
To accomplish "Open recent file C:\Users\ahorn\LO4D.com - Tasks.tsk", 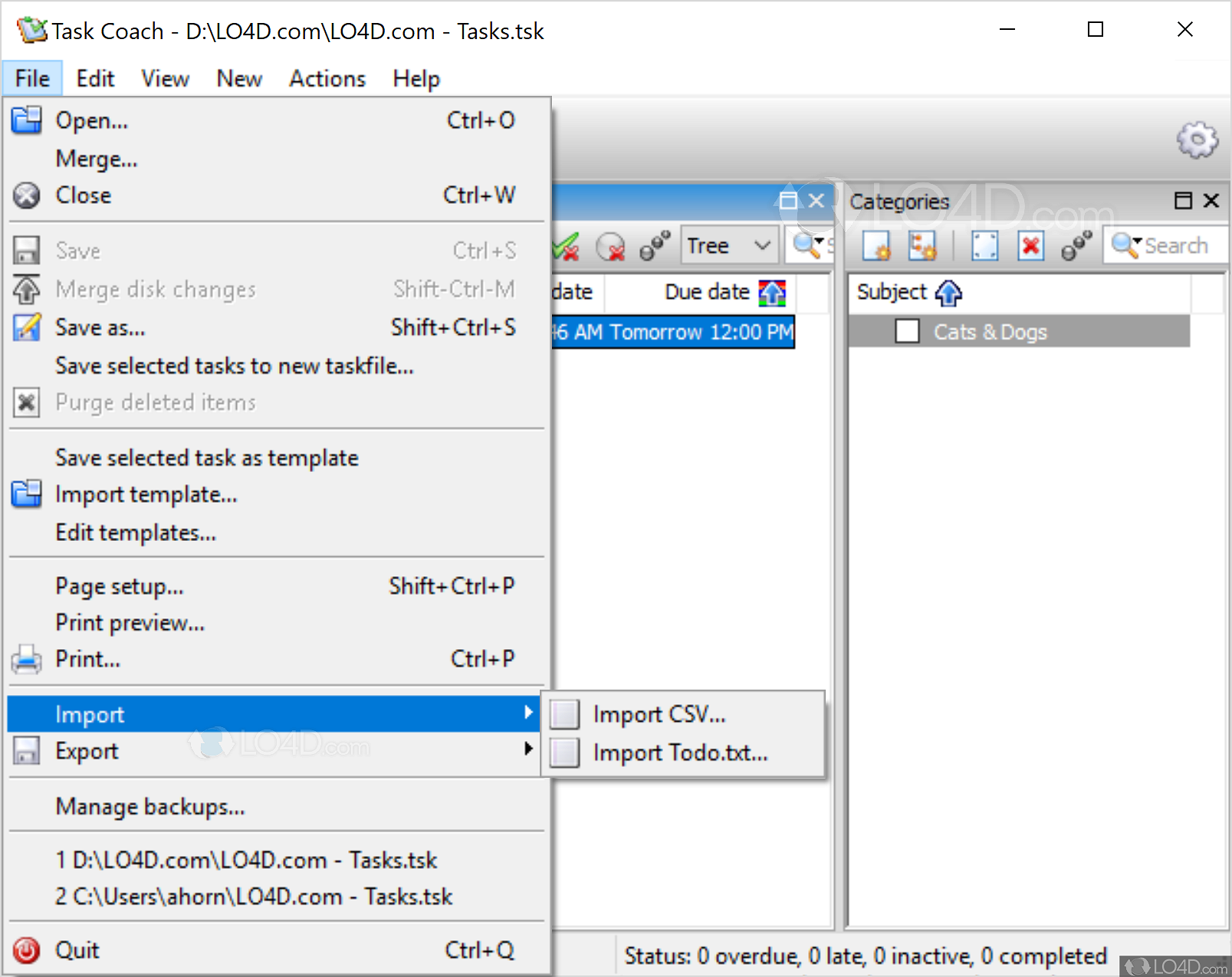I will [x=253, y=897].
